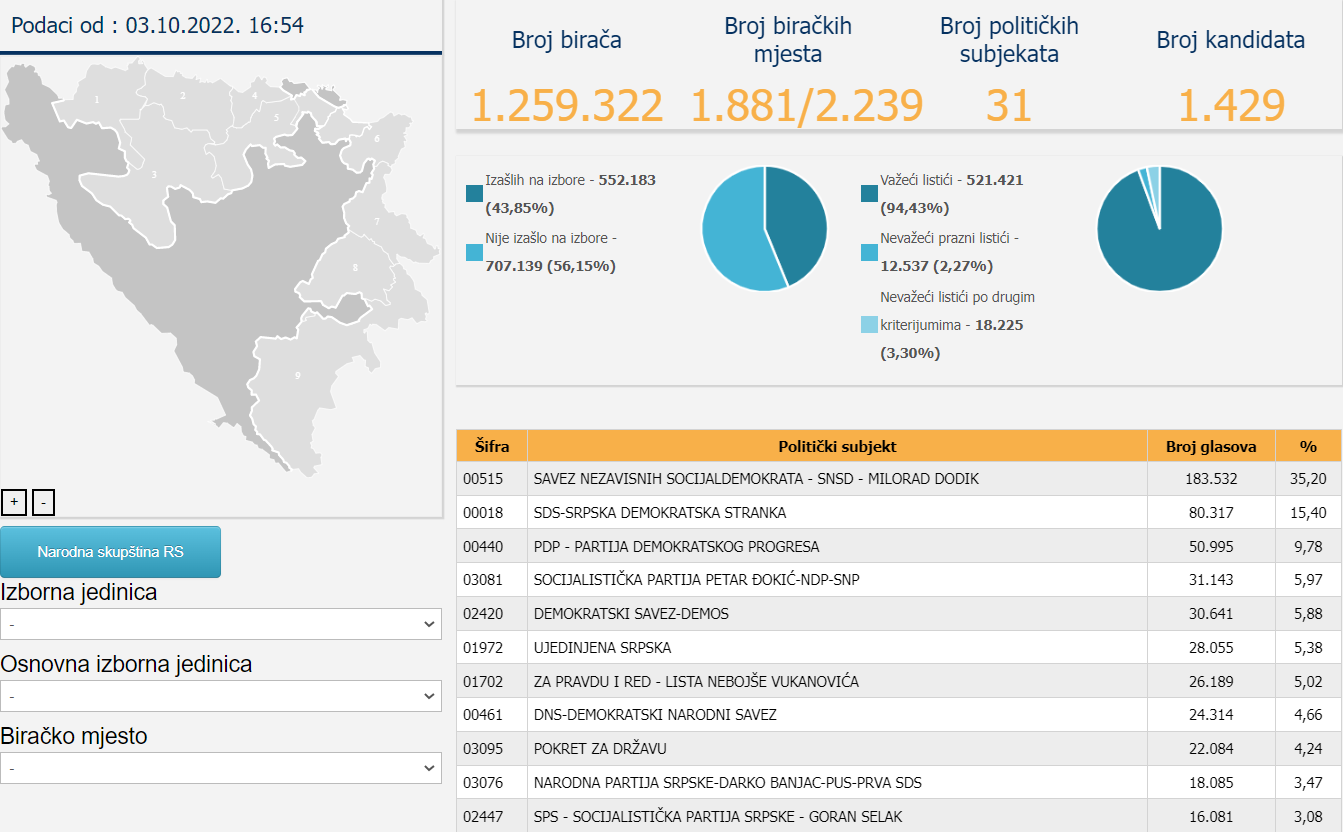Click the Broj glasova column header
Viewport: 1343px width, 832px height.
(x=1211, y=446)
